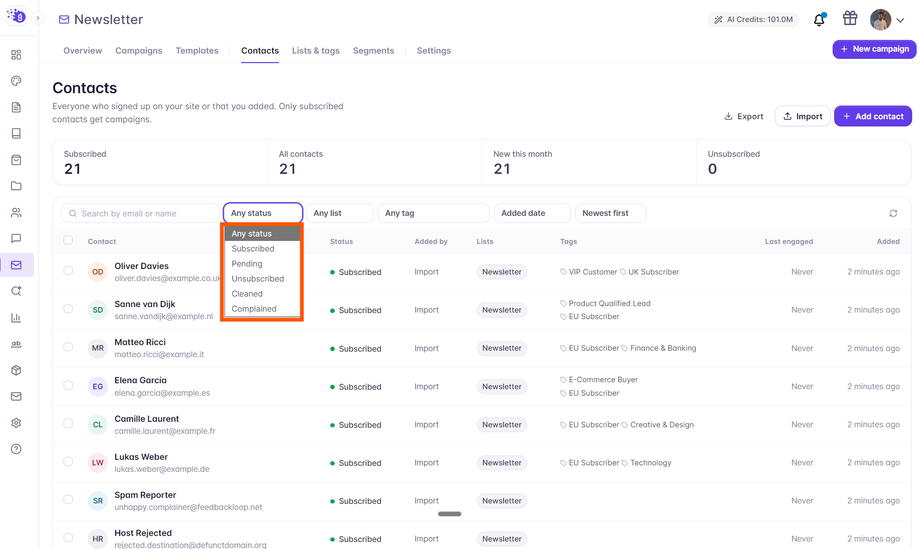
Task: Switch to the Overview tab
Action: pyautogui.click(x=83, y=50)
